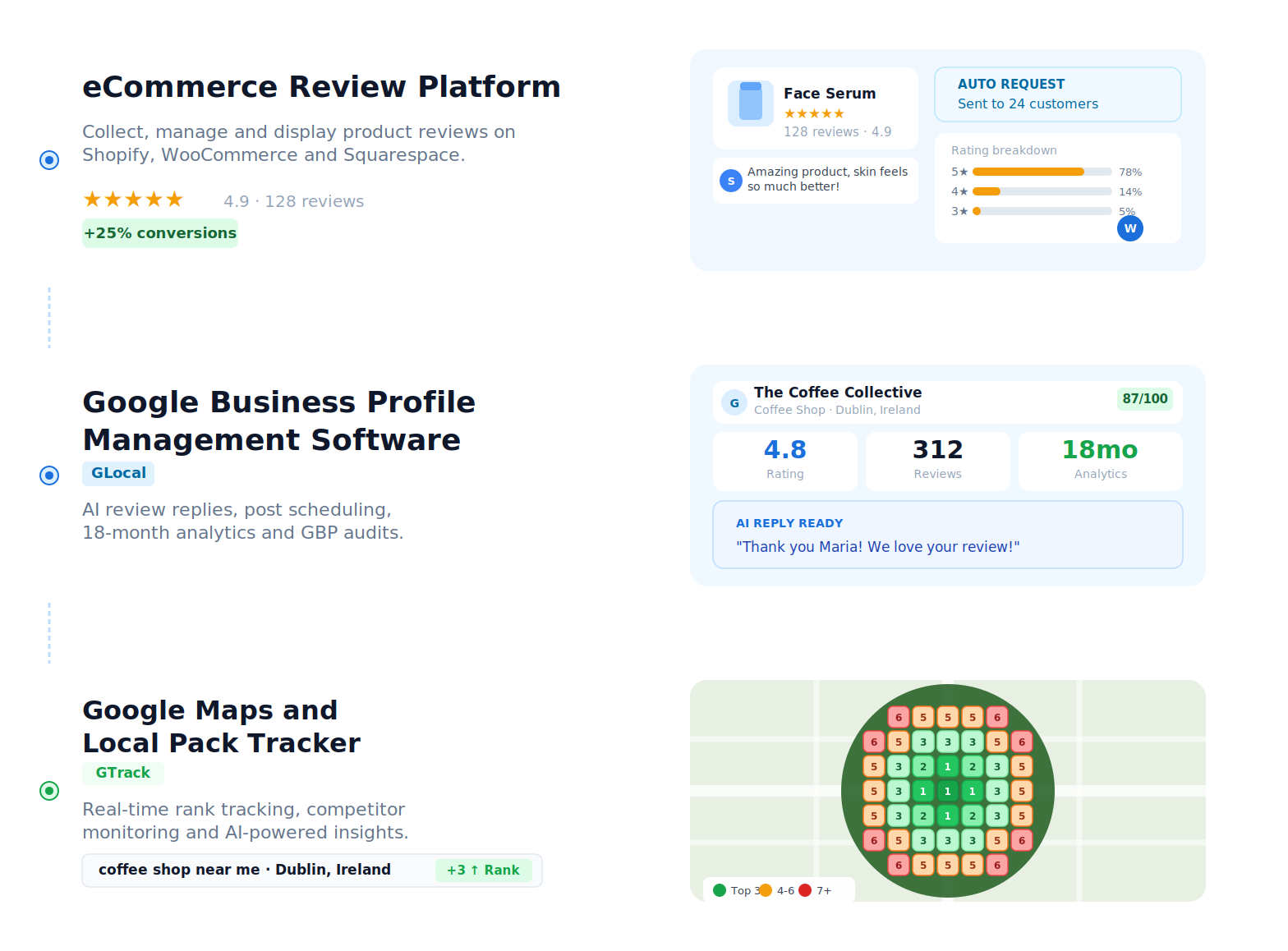Click 'Sent to 24 customers' text
This screenshot has width=1288, height=951.
pos(1028,103)
